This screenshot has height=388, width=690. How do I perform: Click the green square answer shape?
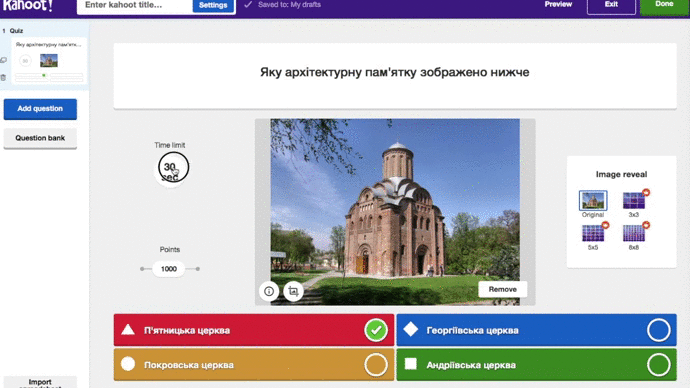[x=411, y=364]
